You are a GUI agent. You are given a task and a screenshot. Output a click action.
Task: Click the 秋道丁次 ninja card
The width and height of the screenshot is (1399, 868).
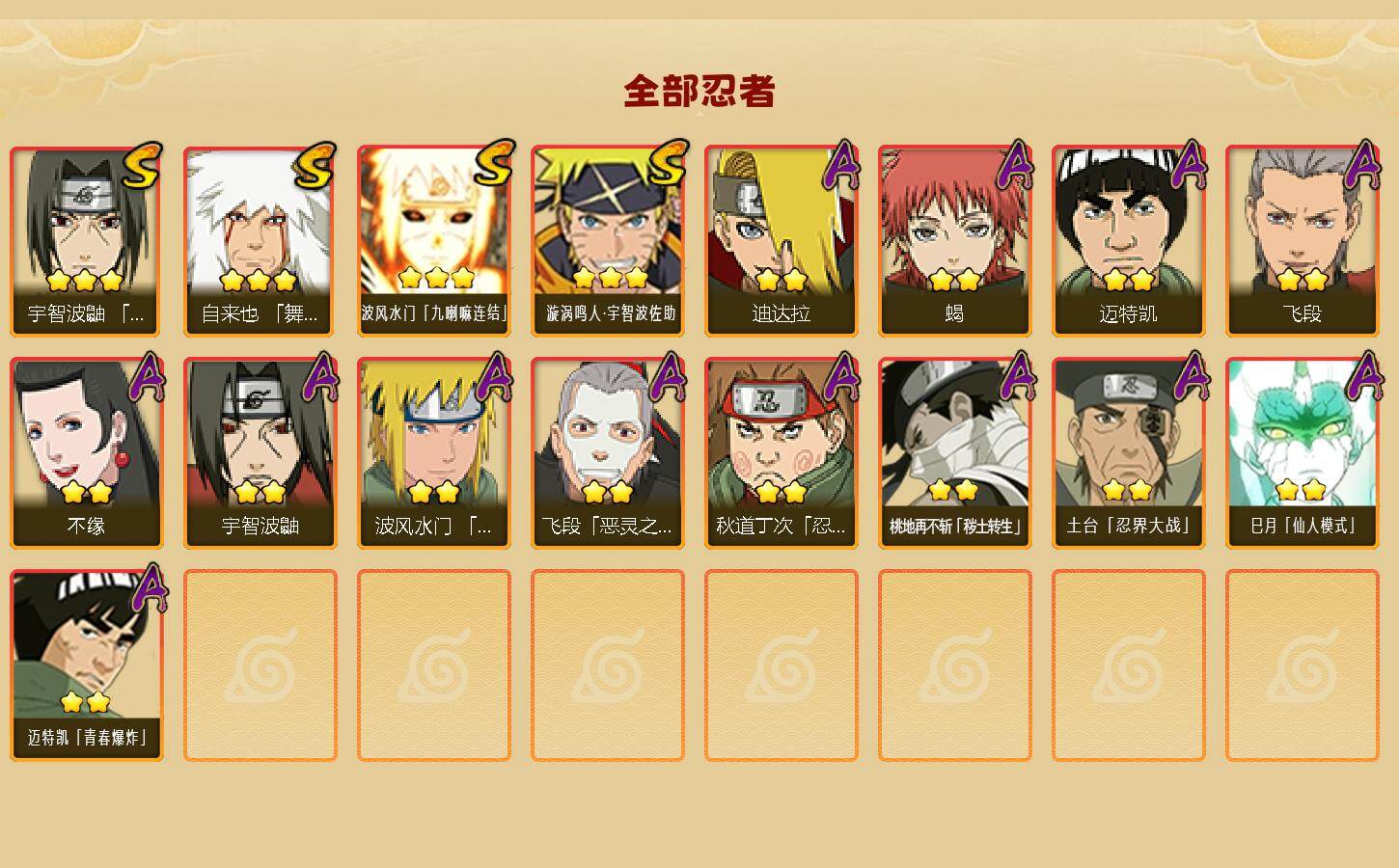pos(782,453)
